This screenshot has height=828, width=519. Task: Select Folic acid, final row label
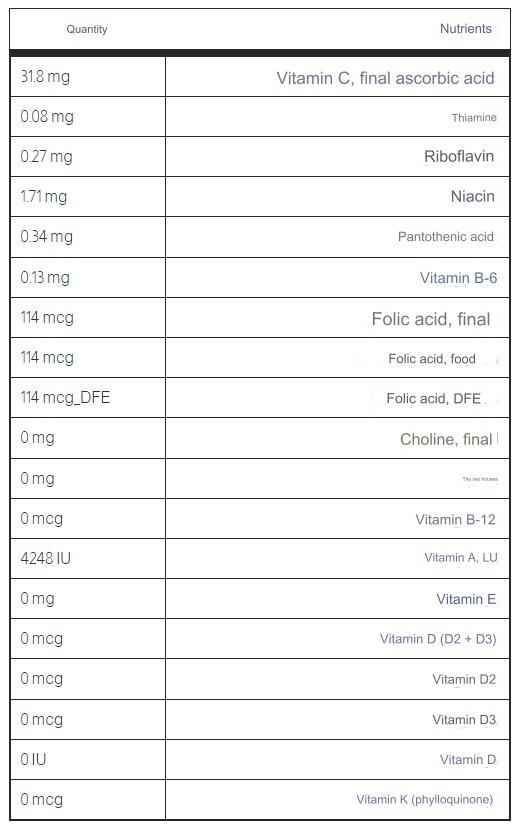click(x=431, y=319)
